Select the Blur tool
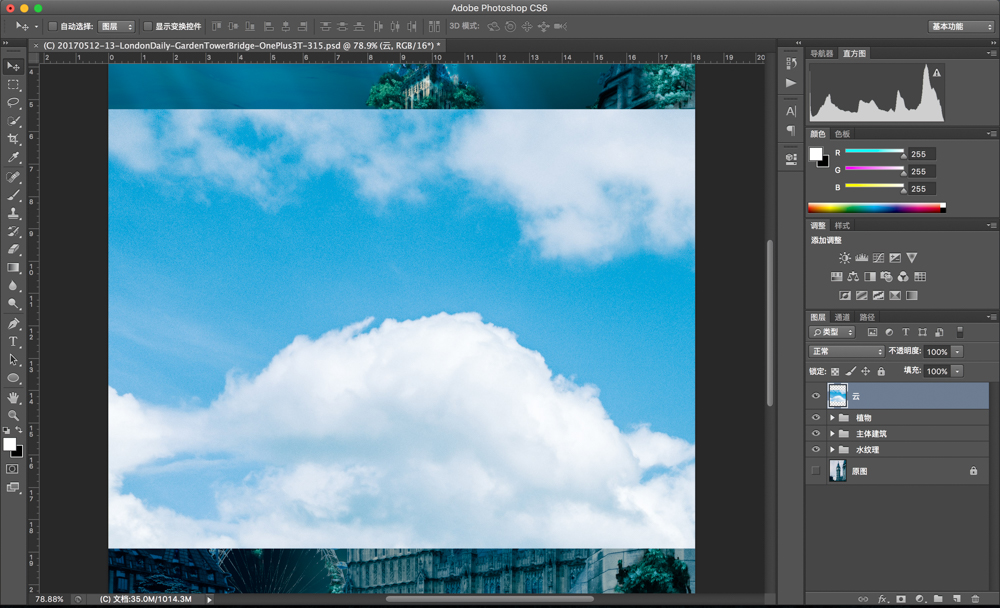The width and height of the screenshot is (1000, 608). click(x=13, y=286)
